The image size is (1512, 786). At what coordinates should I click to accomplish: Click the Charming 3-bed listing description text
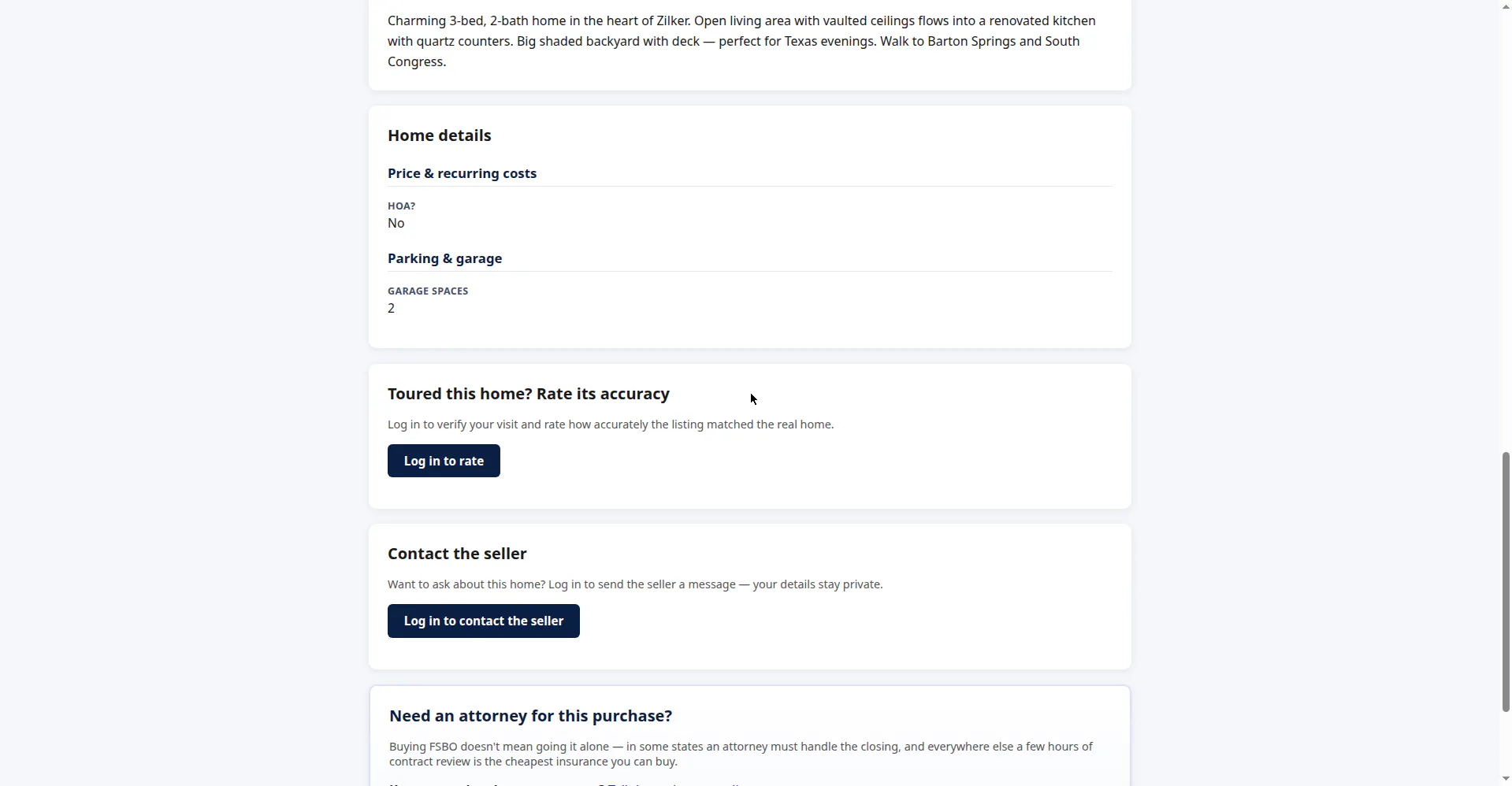click(741, 41)
